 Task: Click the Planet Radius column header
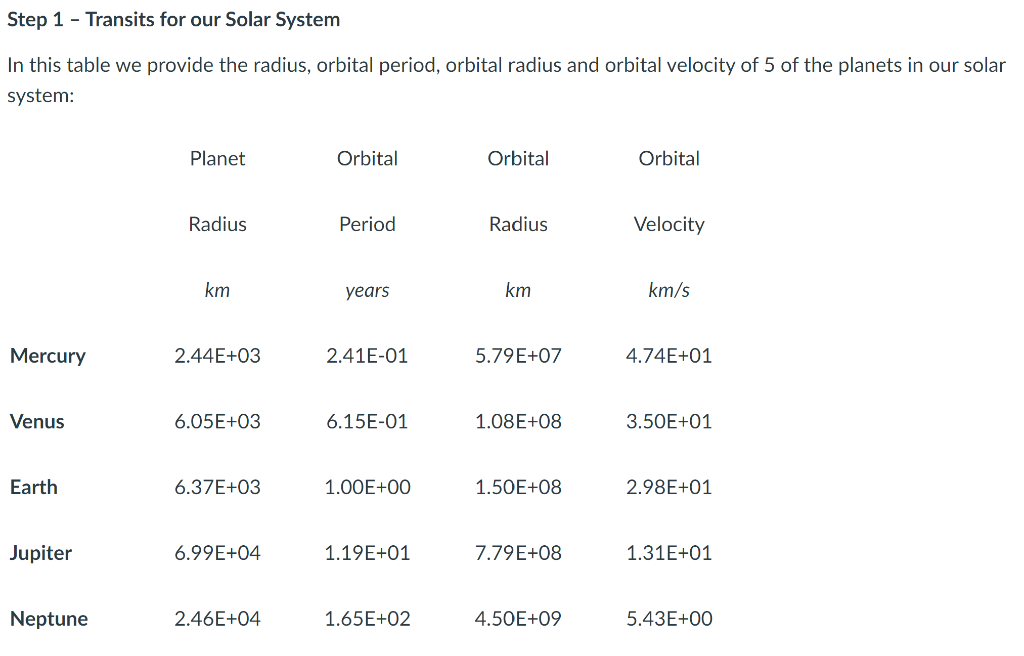click(217, 191)
